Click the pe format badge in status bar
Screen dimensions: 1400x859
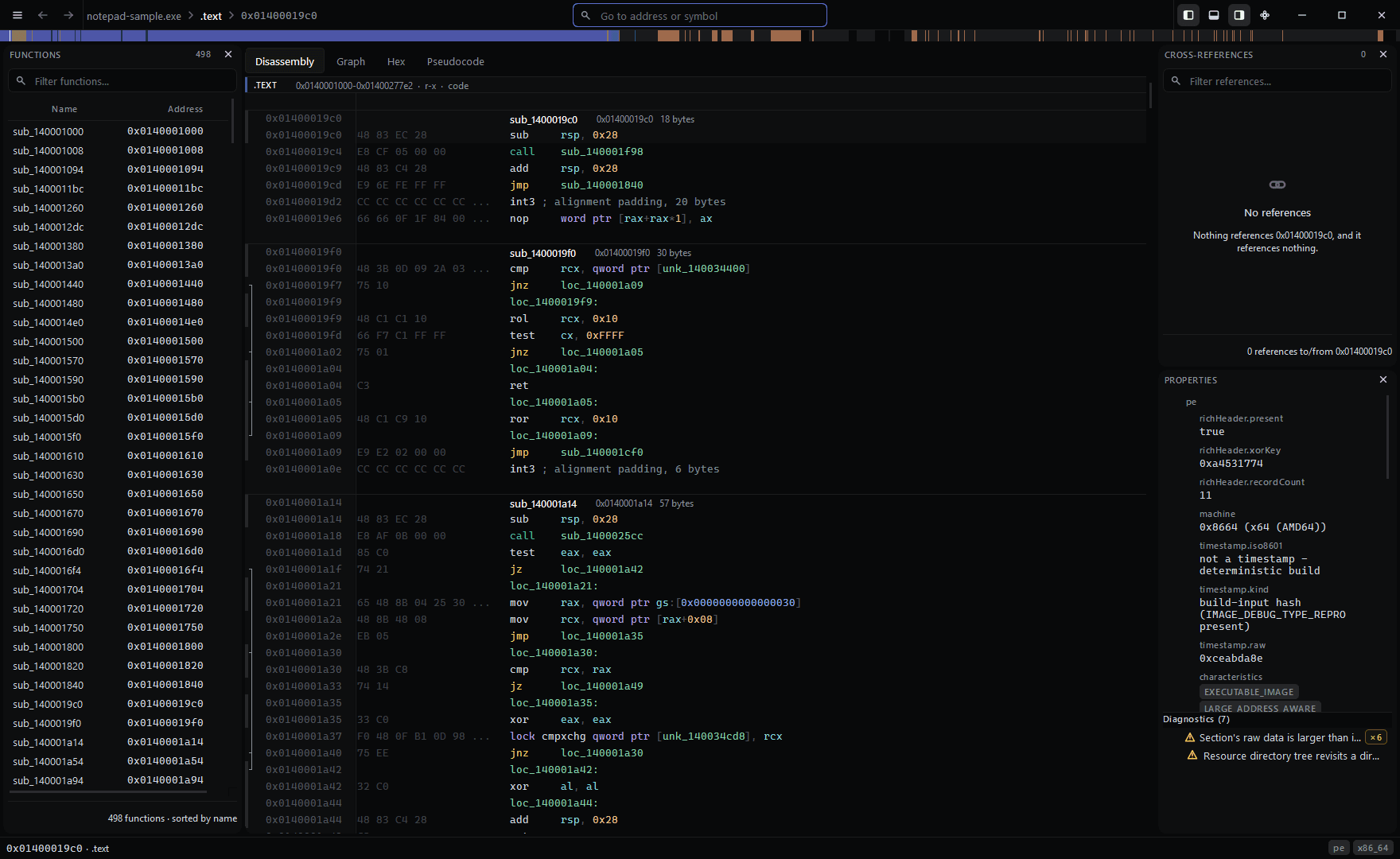pyautogui.click(x=1339, y=848)
